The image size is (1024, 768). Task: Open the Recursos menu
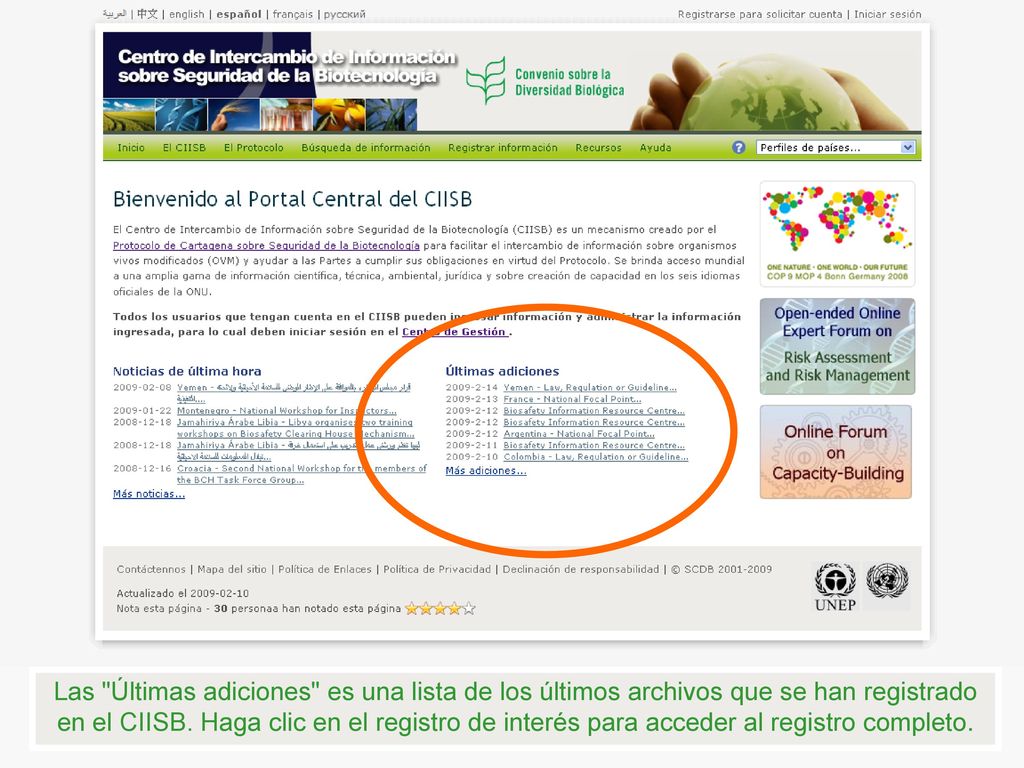[x=598, y=148]
